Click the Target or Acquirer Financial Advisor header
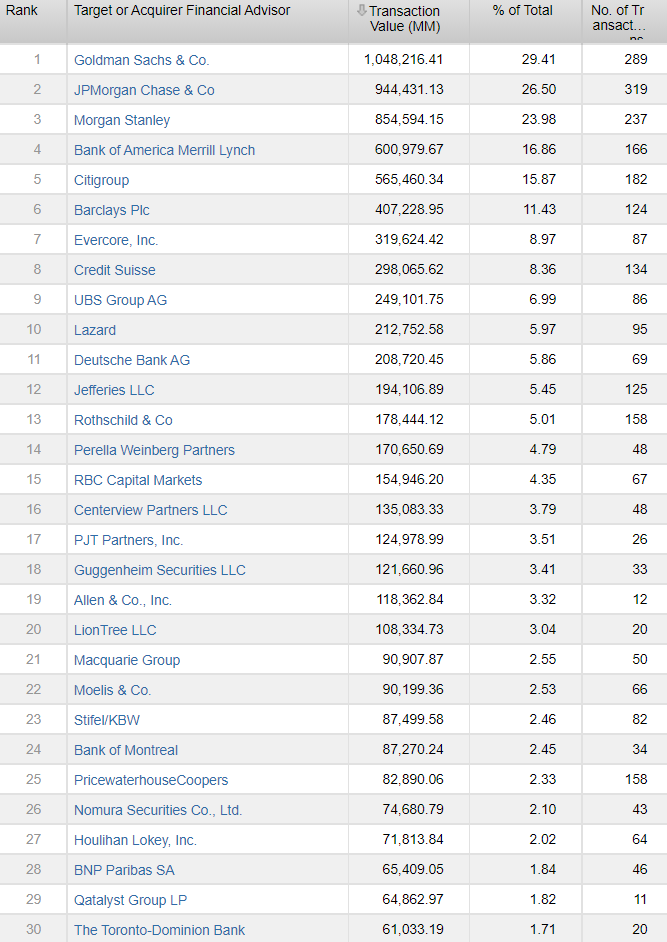667x942 pixels. click(x=182, y=10)
